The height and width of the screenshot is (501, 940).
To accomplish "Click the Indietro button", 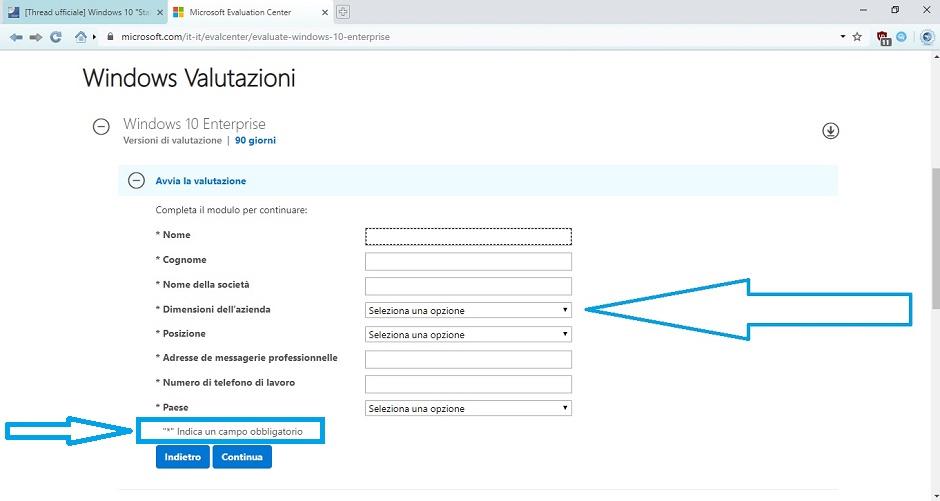I will pyautogui.click(x=183, y=457).
